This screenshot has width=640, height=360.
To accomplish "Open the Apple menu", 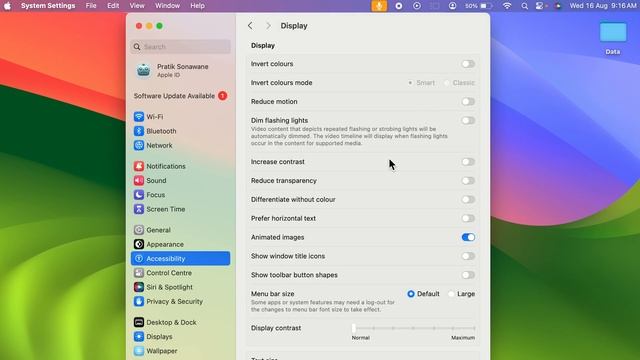I will (7, 6).
